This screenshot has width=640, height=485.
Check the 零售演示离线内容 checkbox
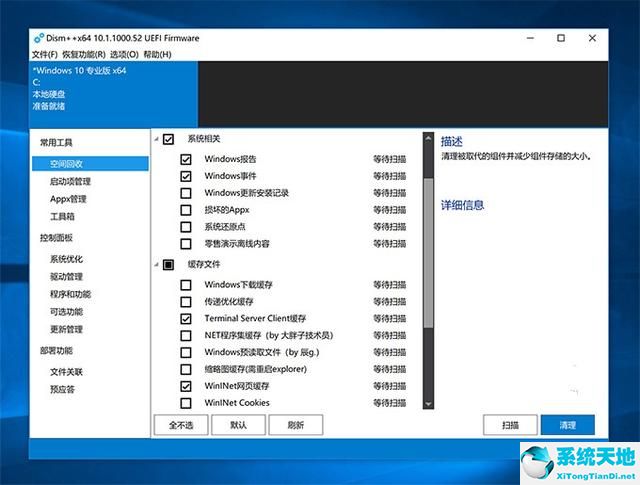[x=186, y=244]
